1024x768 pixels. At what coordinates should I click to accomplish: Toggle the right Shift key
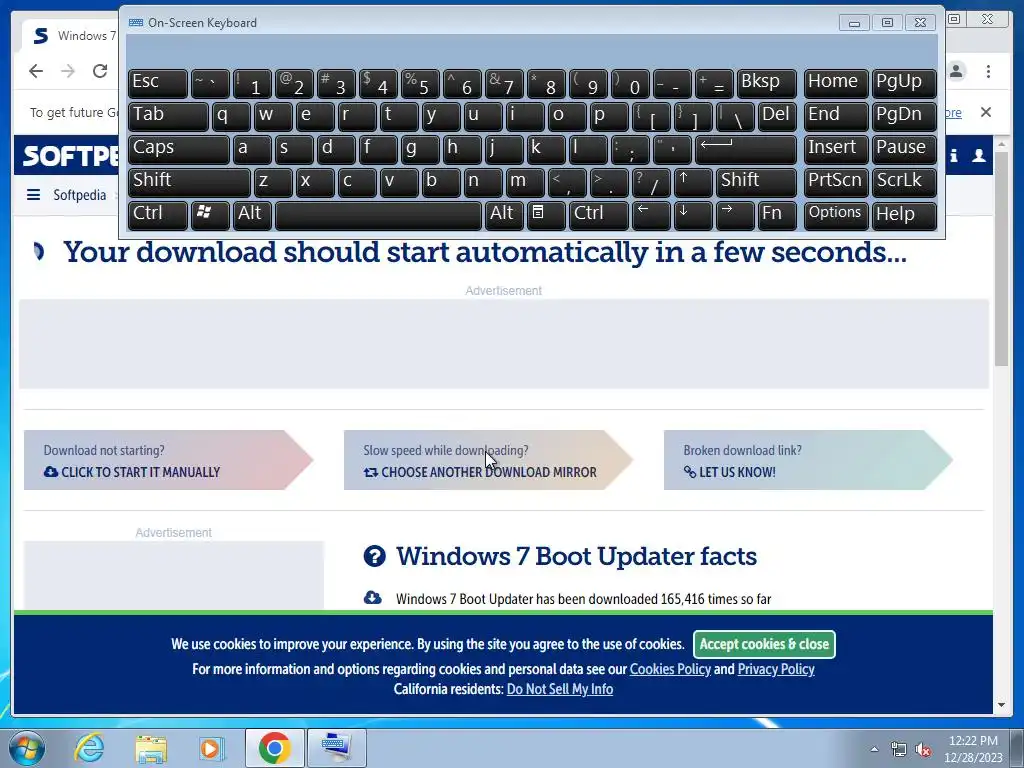pyautogui.click(x=757, y=182)
